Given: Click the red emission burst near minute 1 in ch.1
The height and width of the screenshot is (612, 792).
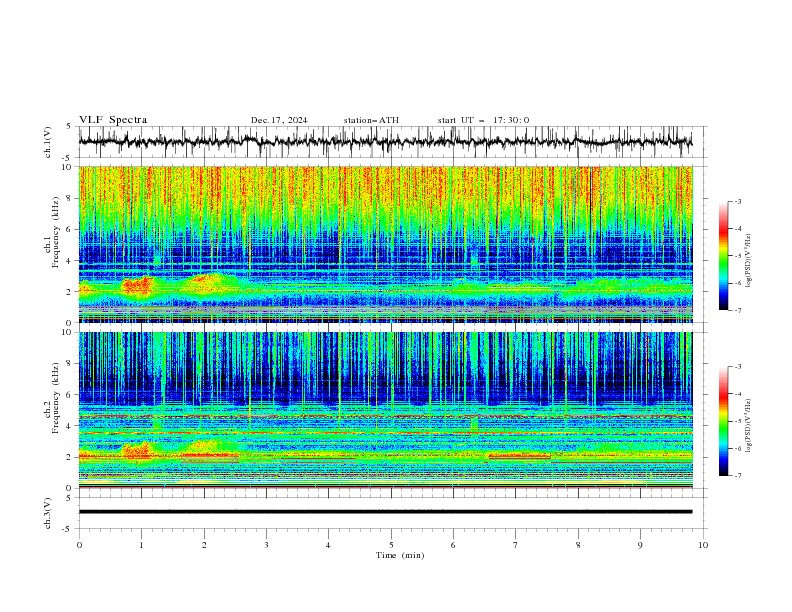Looking at the screenshot, I should point(137,286).
